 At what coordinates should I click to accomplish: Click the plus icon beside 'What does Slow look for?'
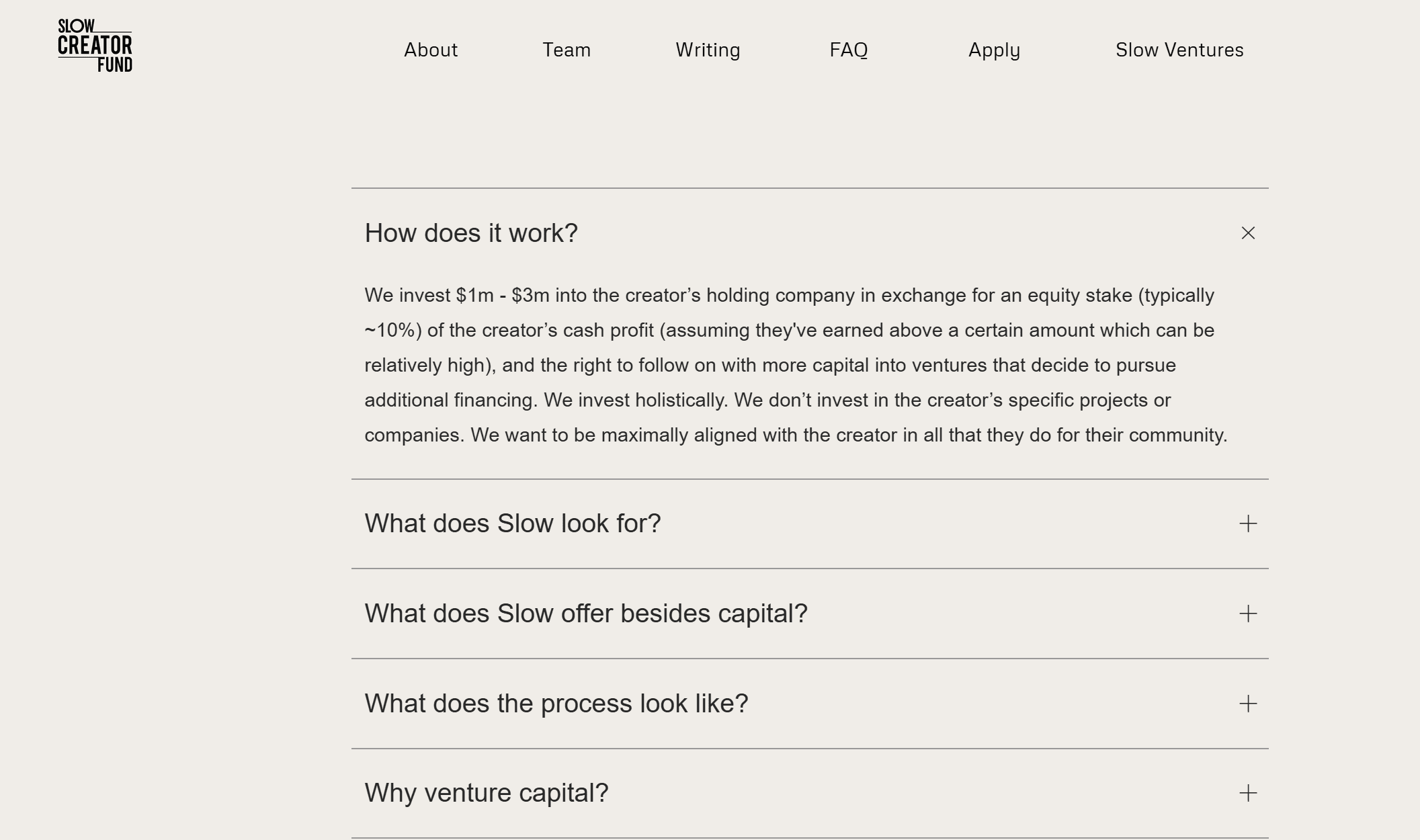(1249, 524)
